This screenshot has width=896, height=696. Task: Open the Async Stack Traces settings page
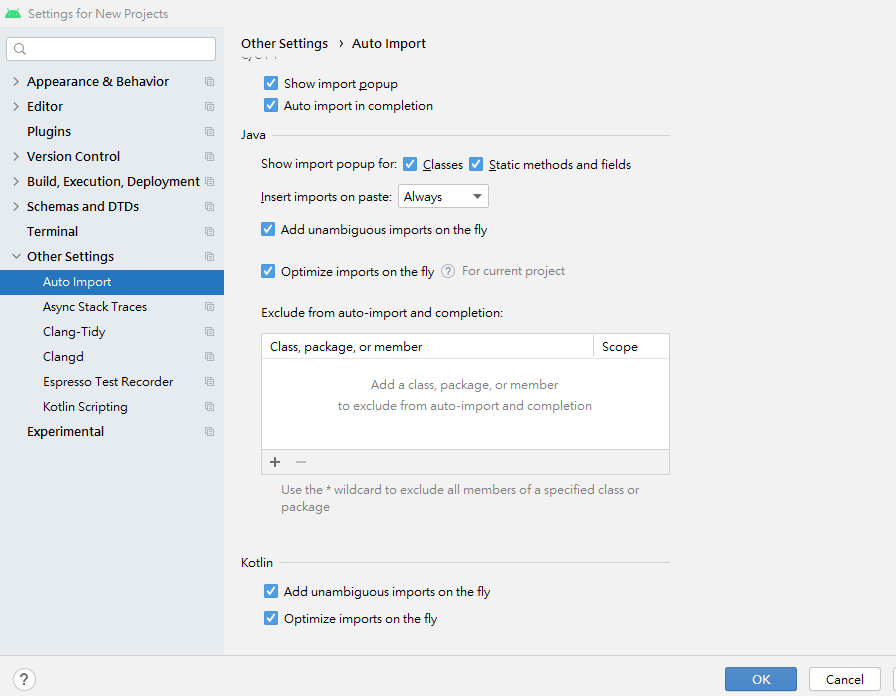[95, 307]
